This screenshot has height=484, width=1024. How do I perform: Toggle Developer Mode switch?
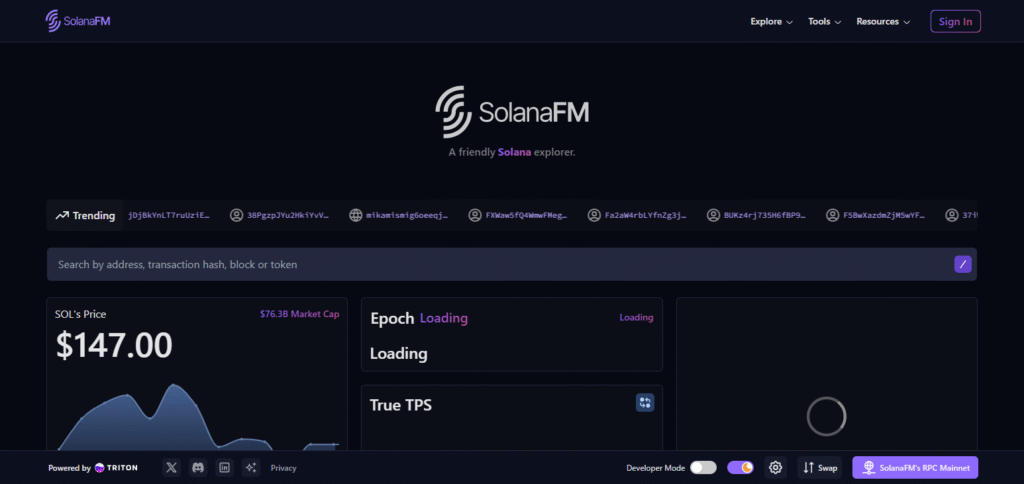click(703, 468)
